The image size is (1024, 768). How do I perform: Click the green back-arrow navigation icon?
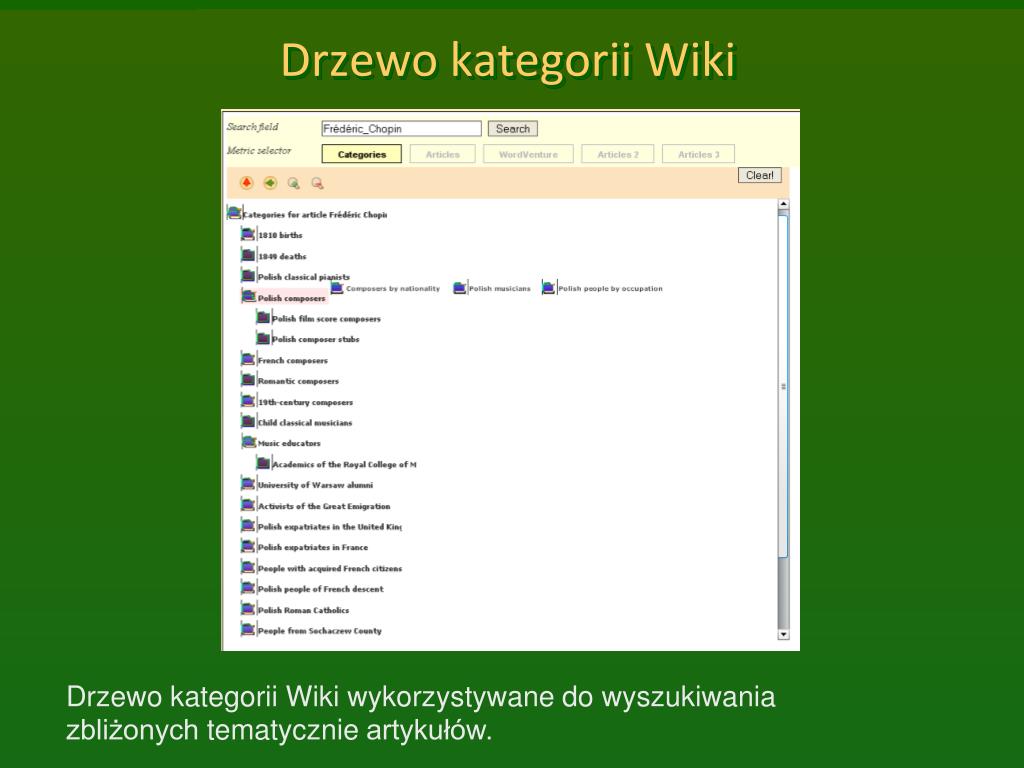click(x=270, y=183)
